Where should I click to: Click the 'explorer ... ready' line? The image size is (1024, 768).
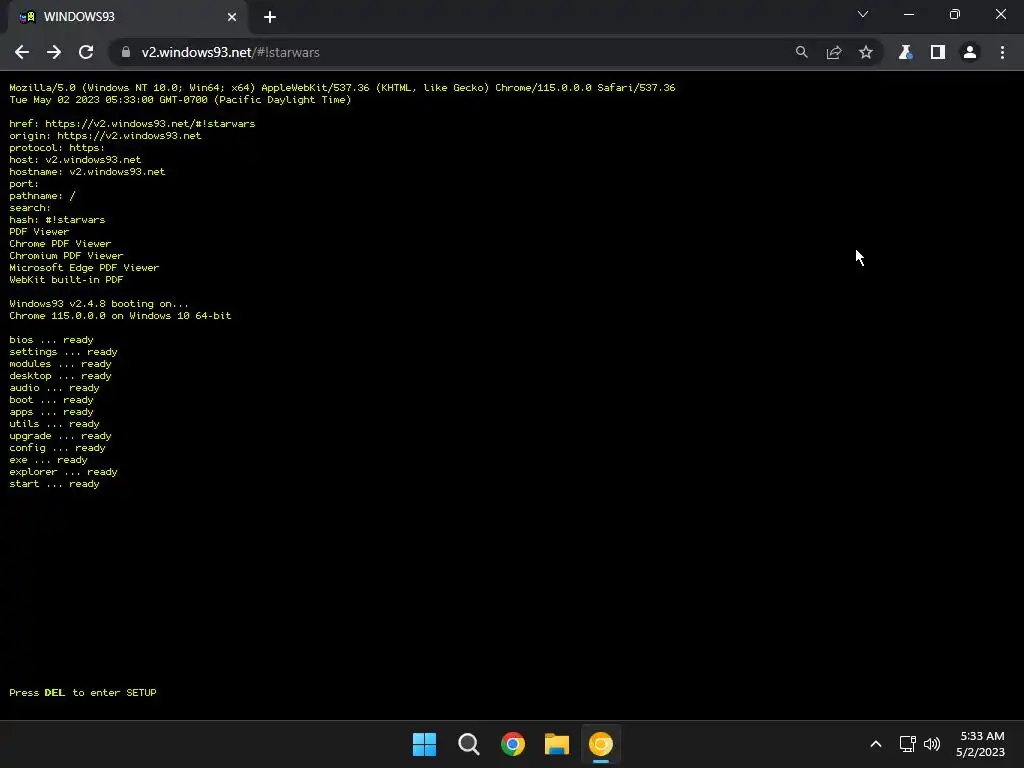click(x=63, y=472)
